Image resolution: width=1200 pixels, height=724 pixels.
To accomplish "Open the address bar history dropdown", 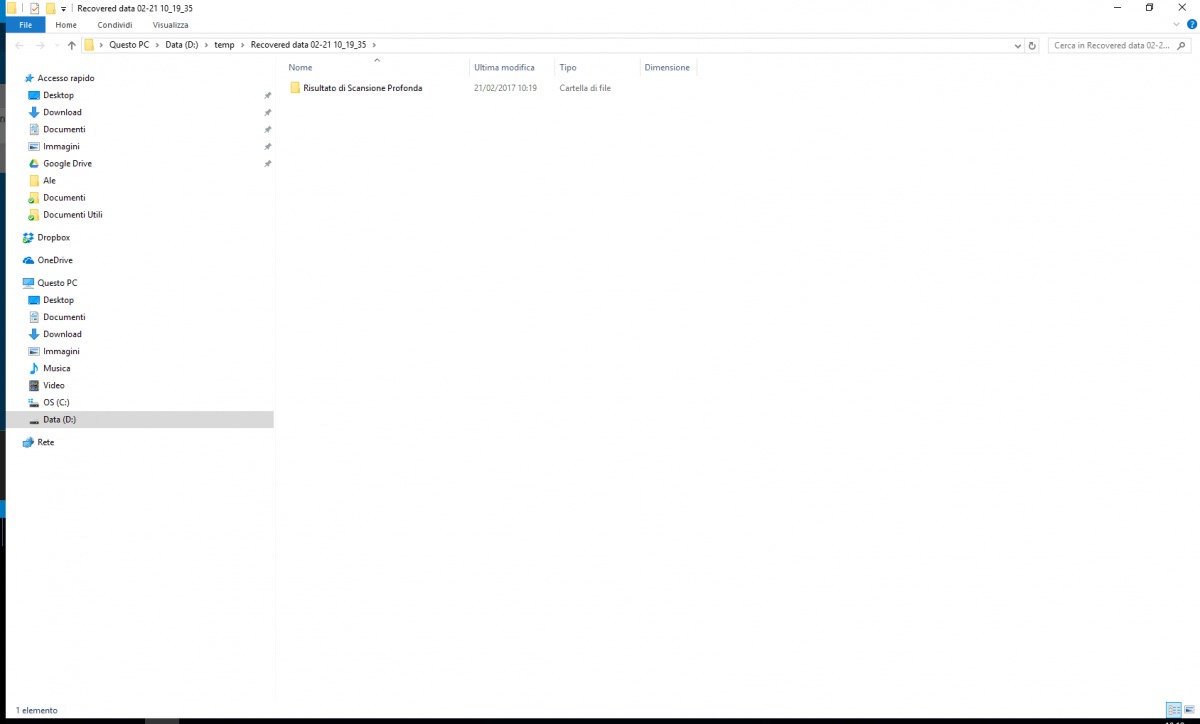I will [1019, 45].
